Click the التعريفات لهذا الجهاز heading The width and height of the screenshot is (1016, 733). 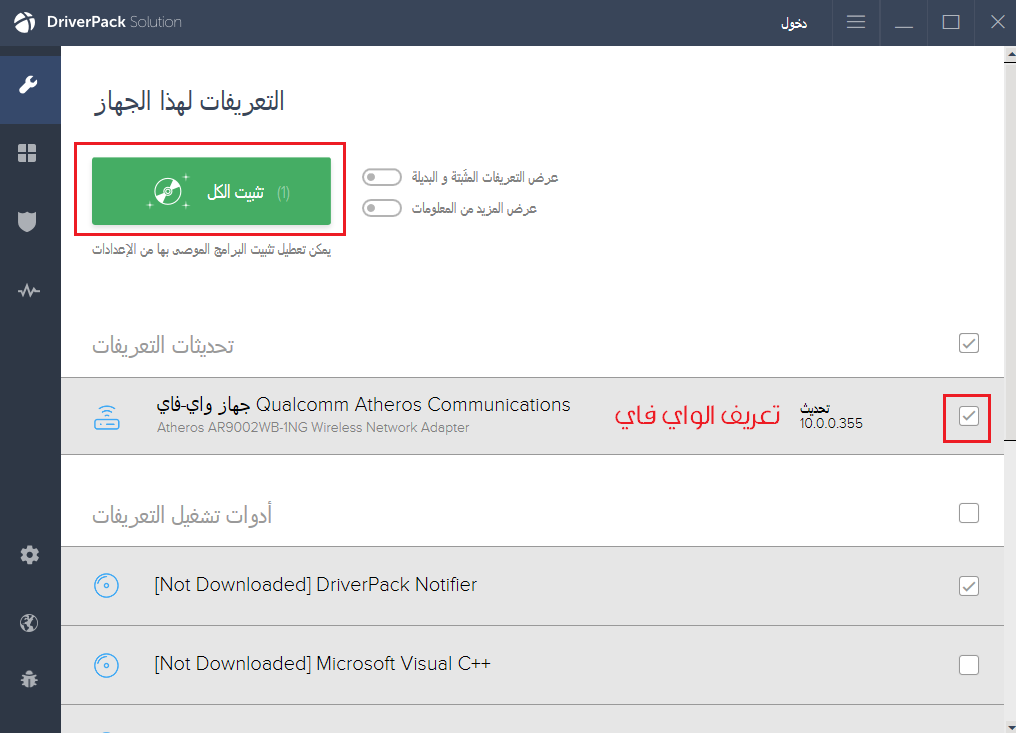click(x=189, y=102)
